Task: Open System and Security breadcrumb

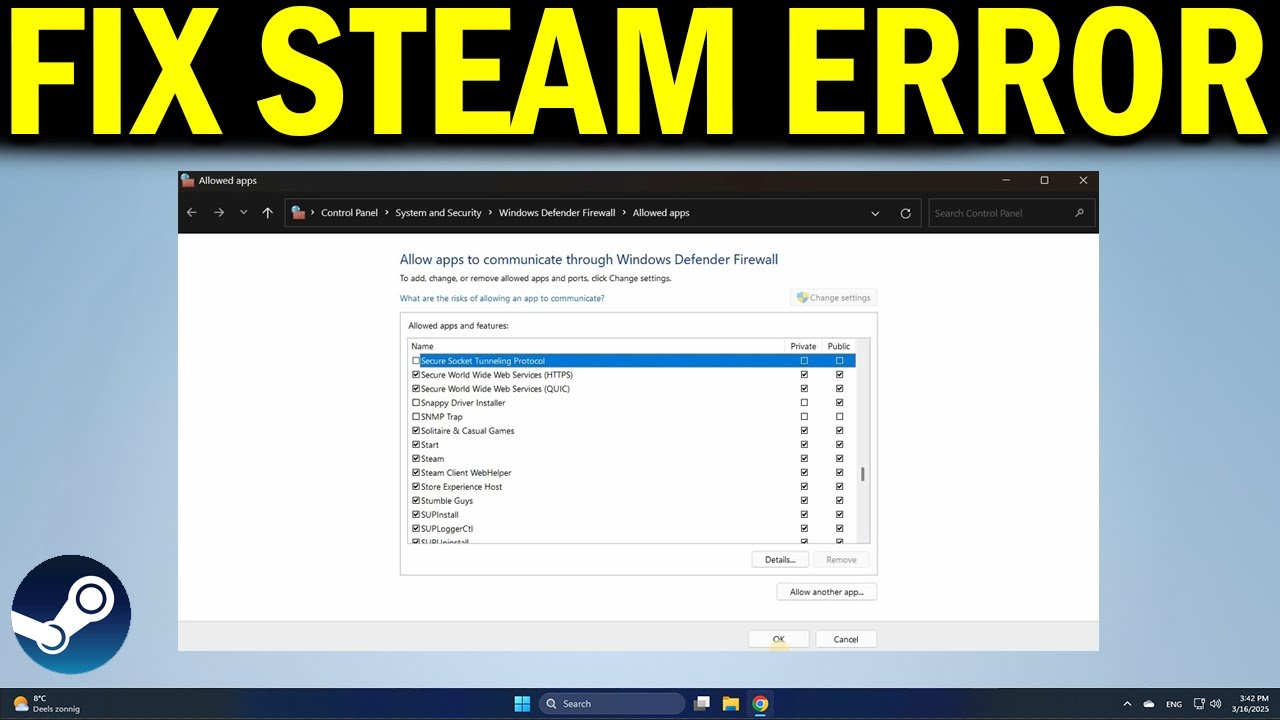Action: 438,213
